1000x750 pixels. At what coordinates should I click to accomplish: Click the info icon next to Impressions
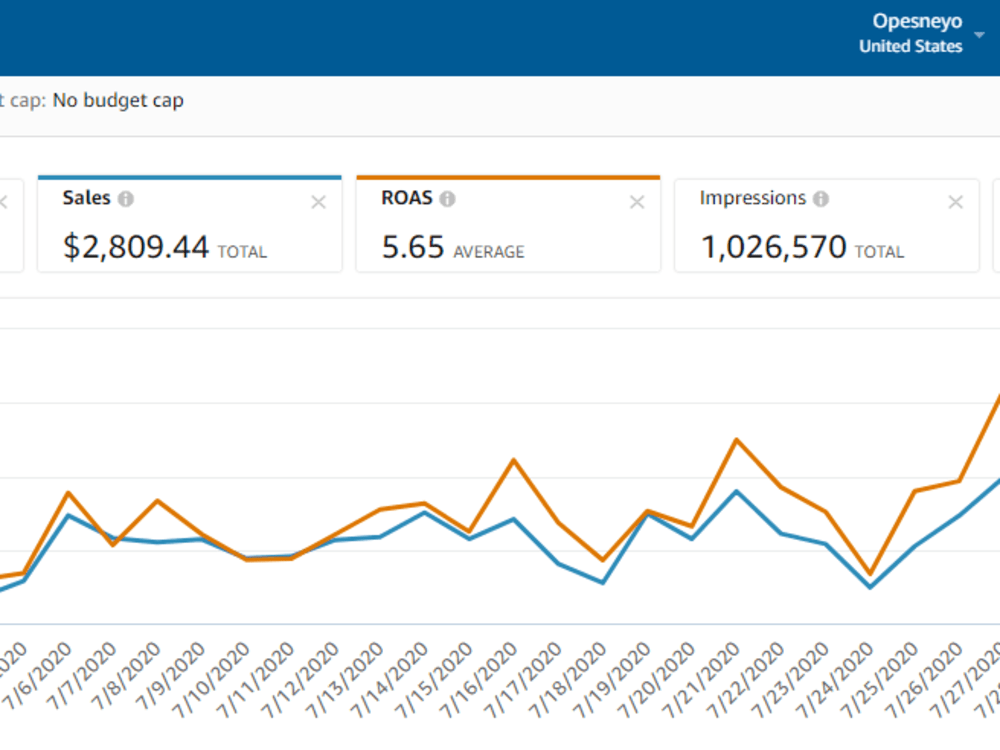coord(821,199)
